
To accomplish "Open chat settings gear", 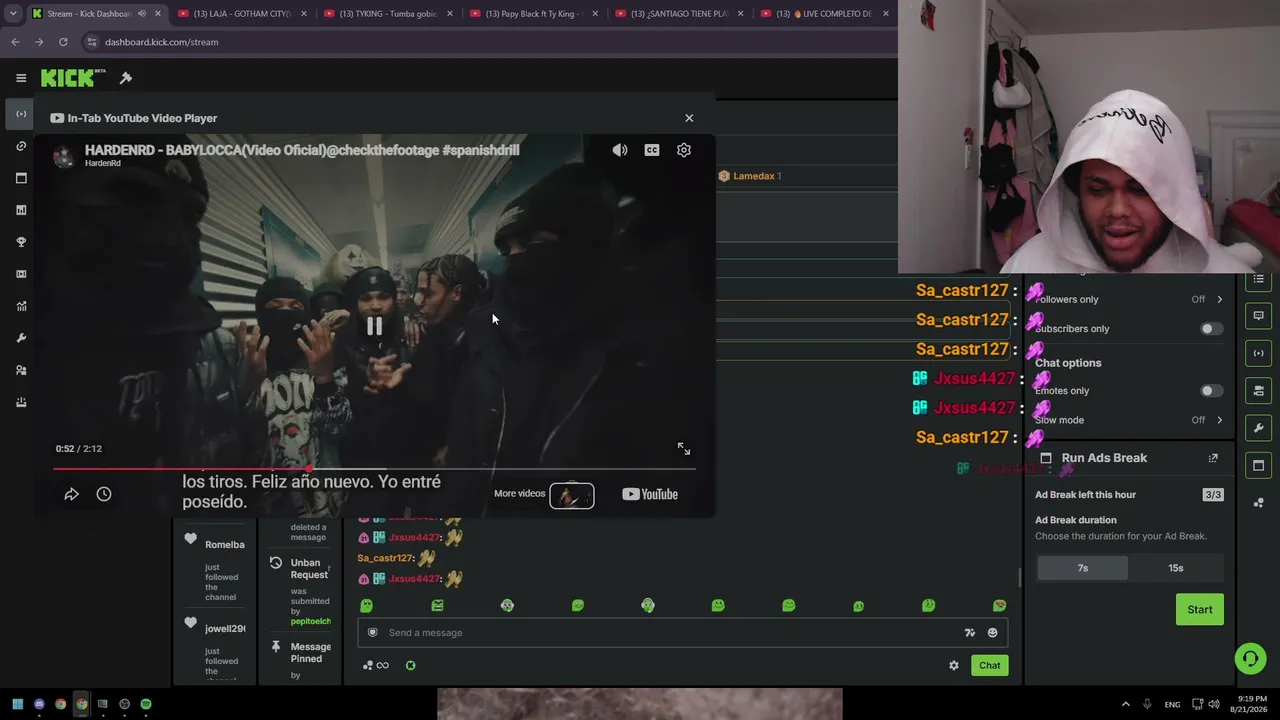I will coord(954,665).
